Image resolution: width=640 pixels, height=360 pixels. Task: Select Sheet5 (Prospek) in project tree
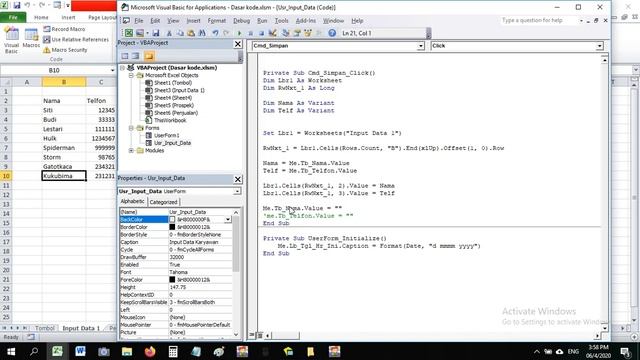pos(174,105)
